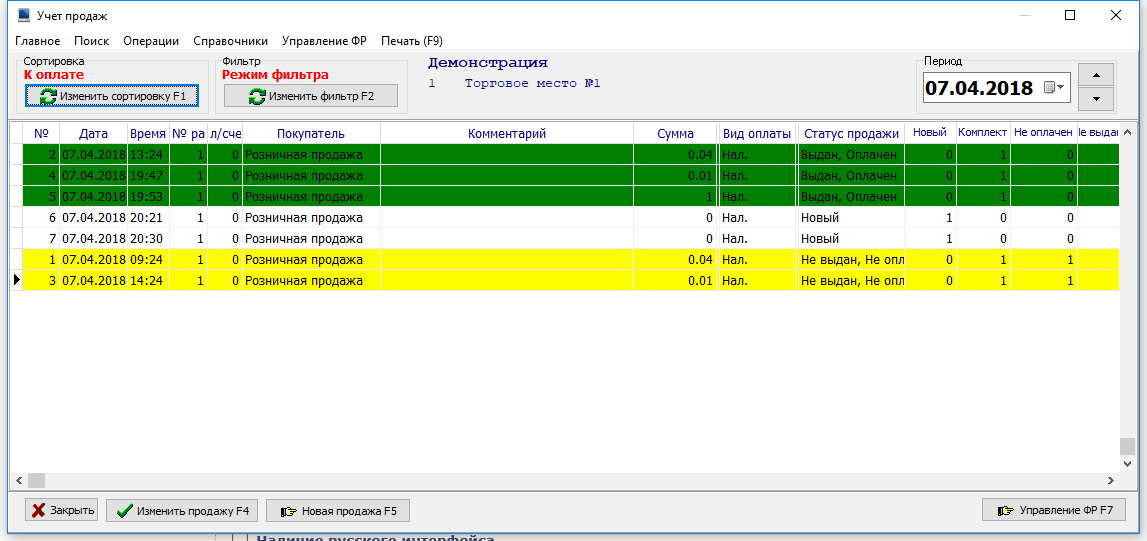The image size is (1147, 541).
Task: Open the calendar dropdown in the Период field
Action: [x=1055, y=88]
